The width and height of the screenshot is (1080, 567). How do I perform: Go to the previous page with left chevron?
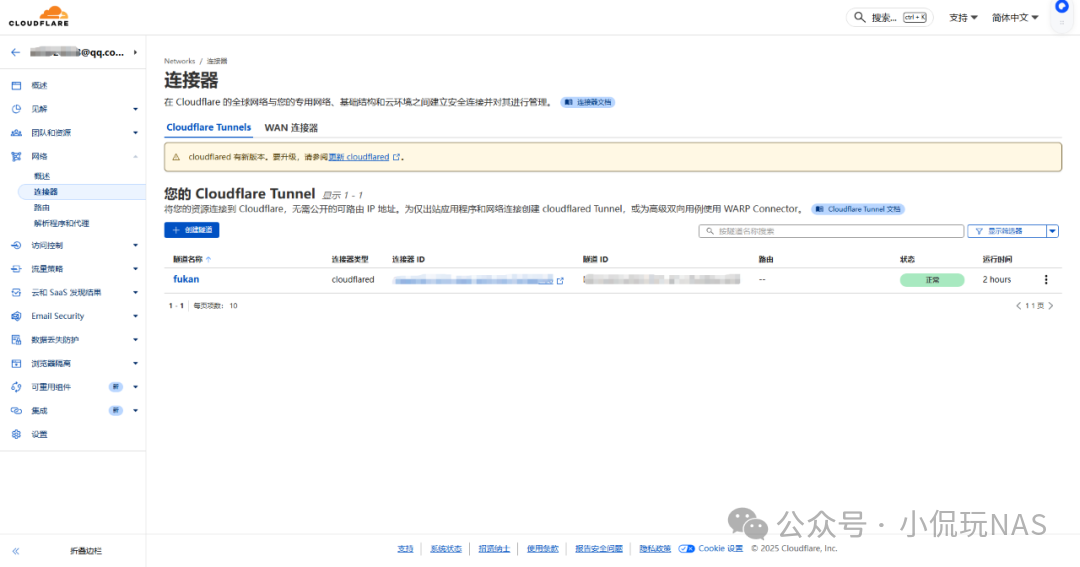coord(1019,306)
